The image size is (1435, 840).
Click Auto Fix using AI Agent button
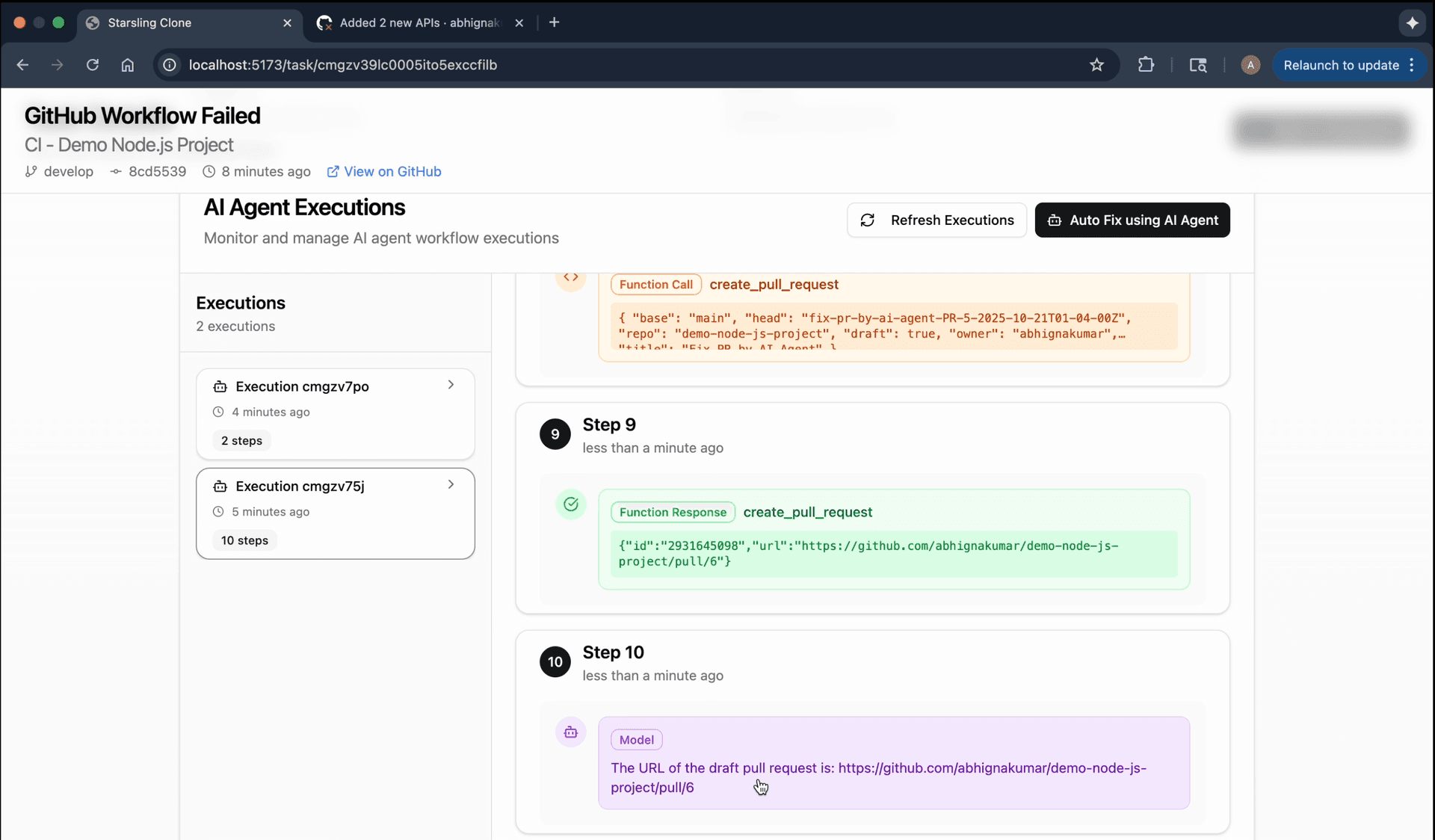pyautogui.click(x=1132, y=220)
